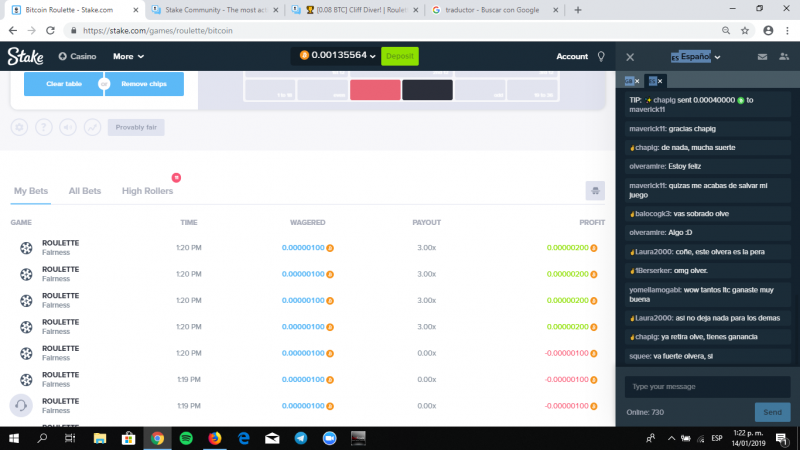Click the Windows taskbar search icon
This screenshot has width=800, height=450.
coord(42,438)
